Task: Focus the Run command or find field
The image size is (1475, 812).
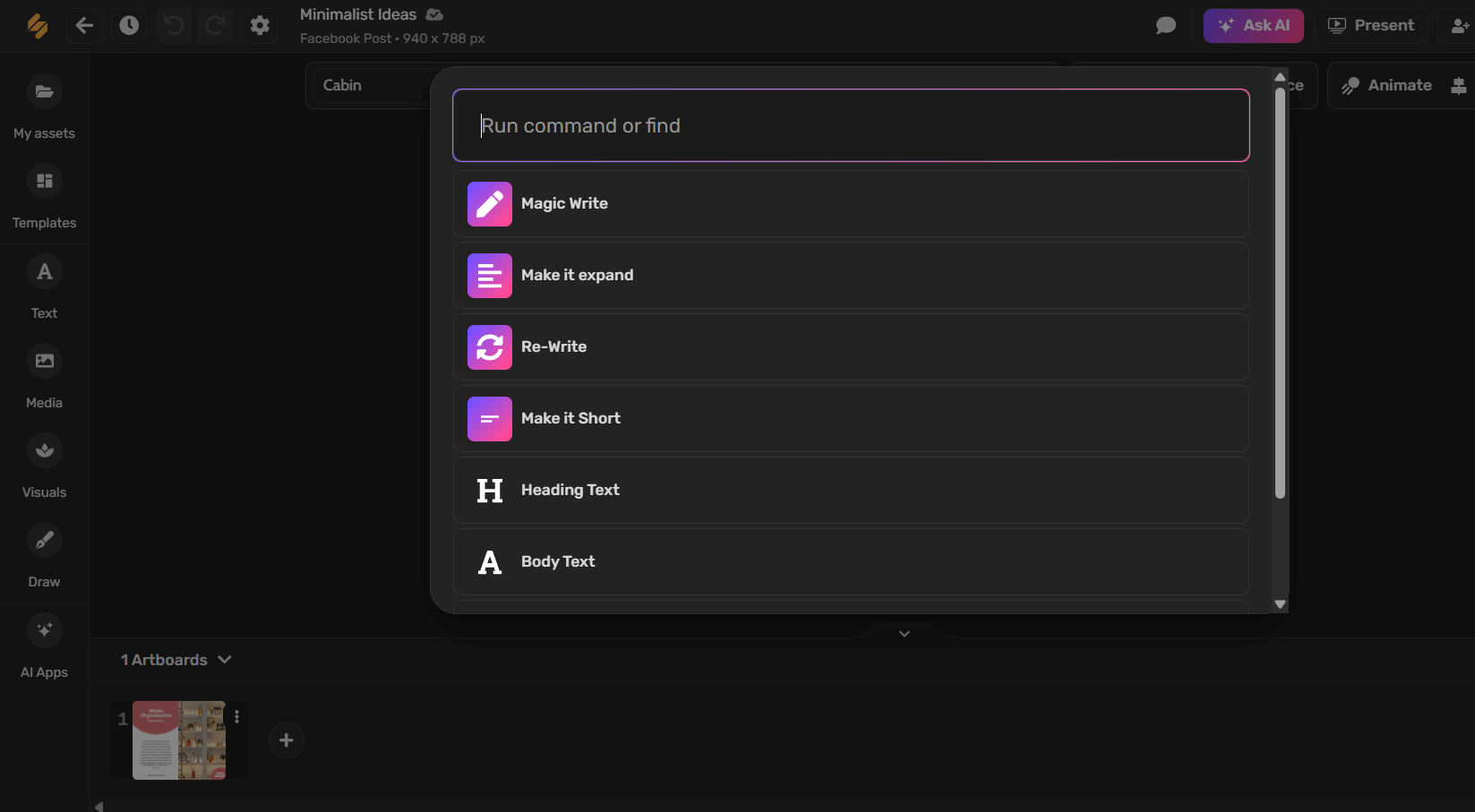Action: pos(851,125)
